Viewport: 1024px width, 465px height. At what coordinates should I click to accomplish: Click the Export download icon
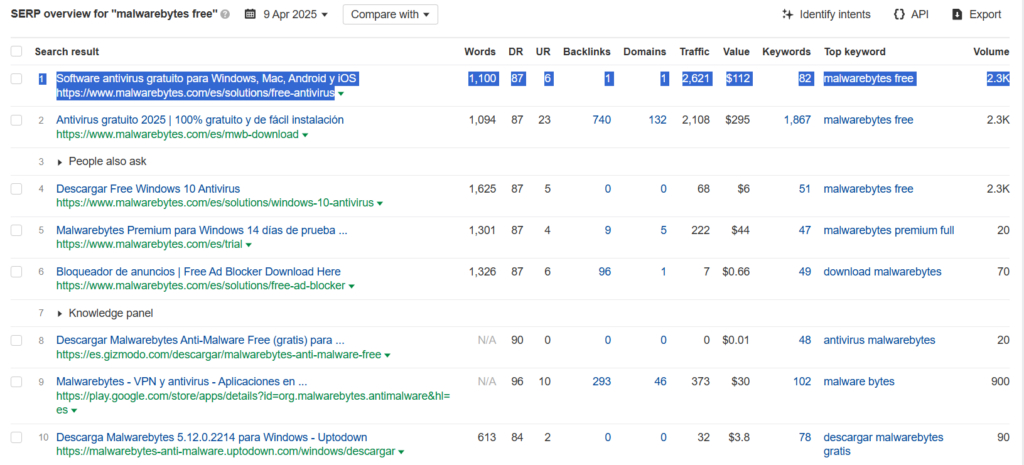coord(957,14)
